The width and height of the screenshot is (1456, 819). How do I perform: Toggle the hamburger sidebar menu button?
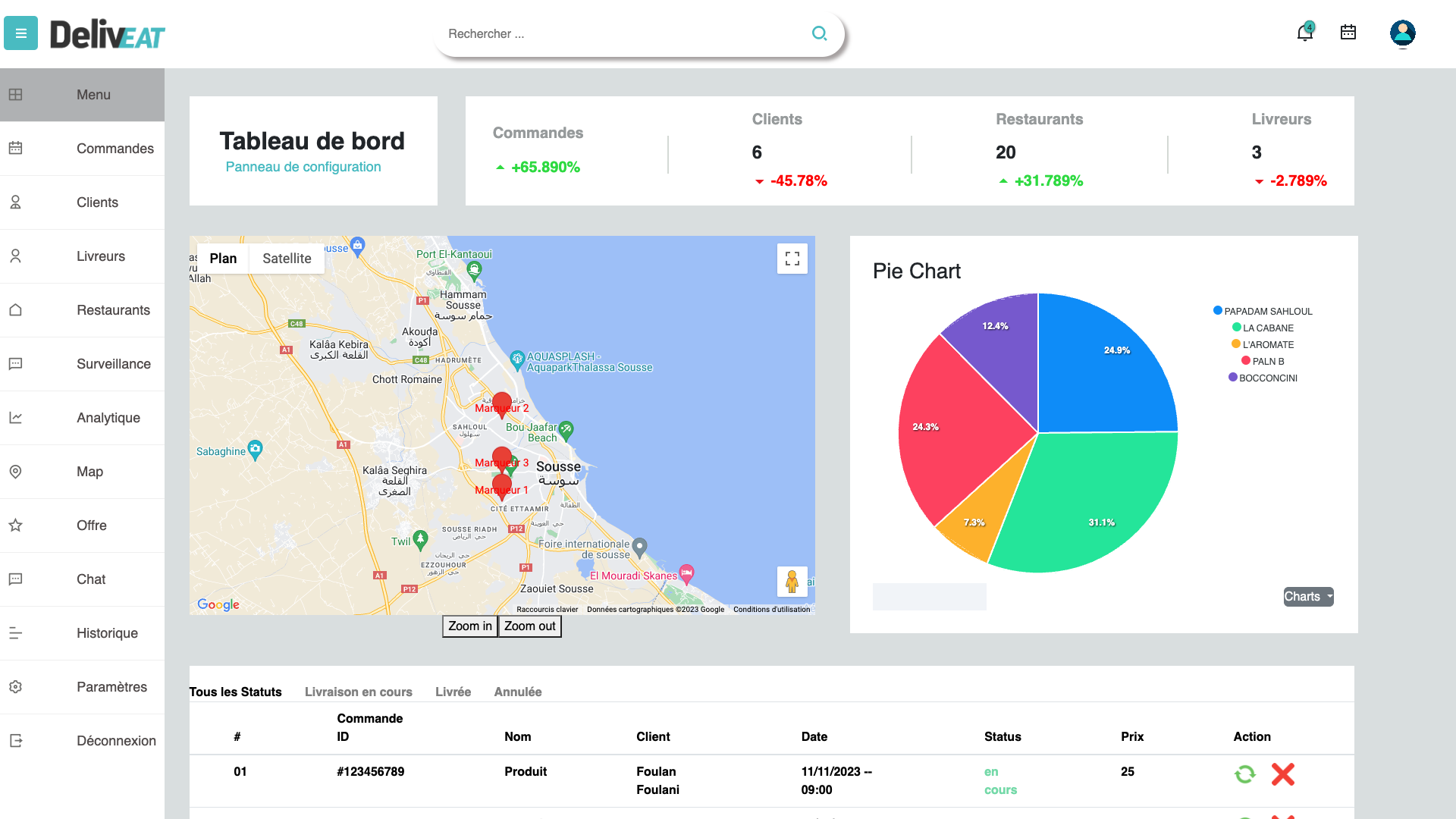point(20,33)
